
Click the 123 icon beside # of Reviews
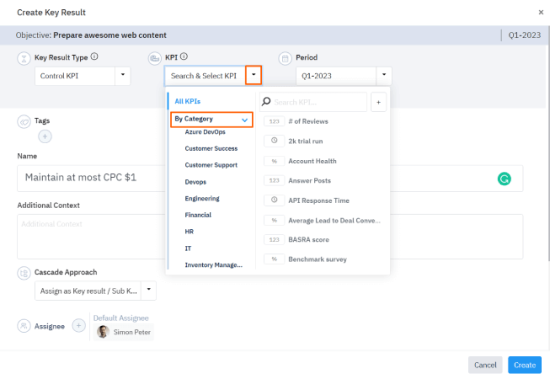click(274, 121)
